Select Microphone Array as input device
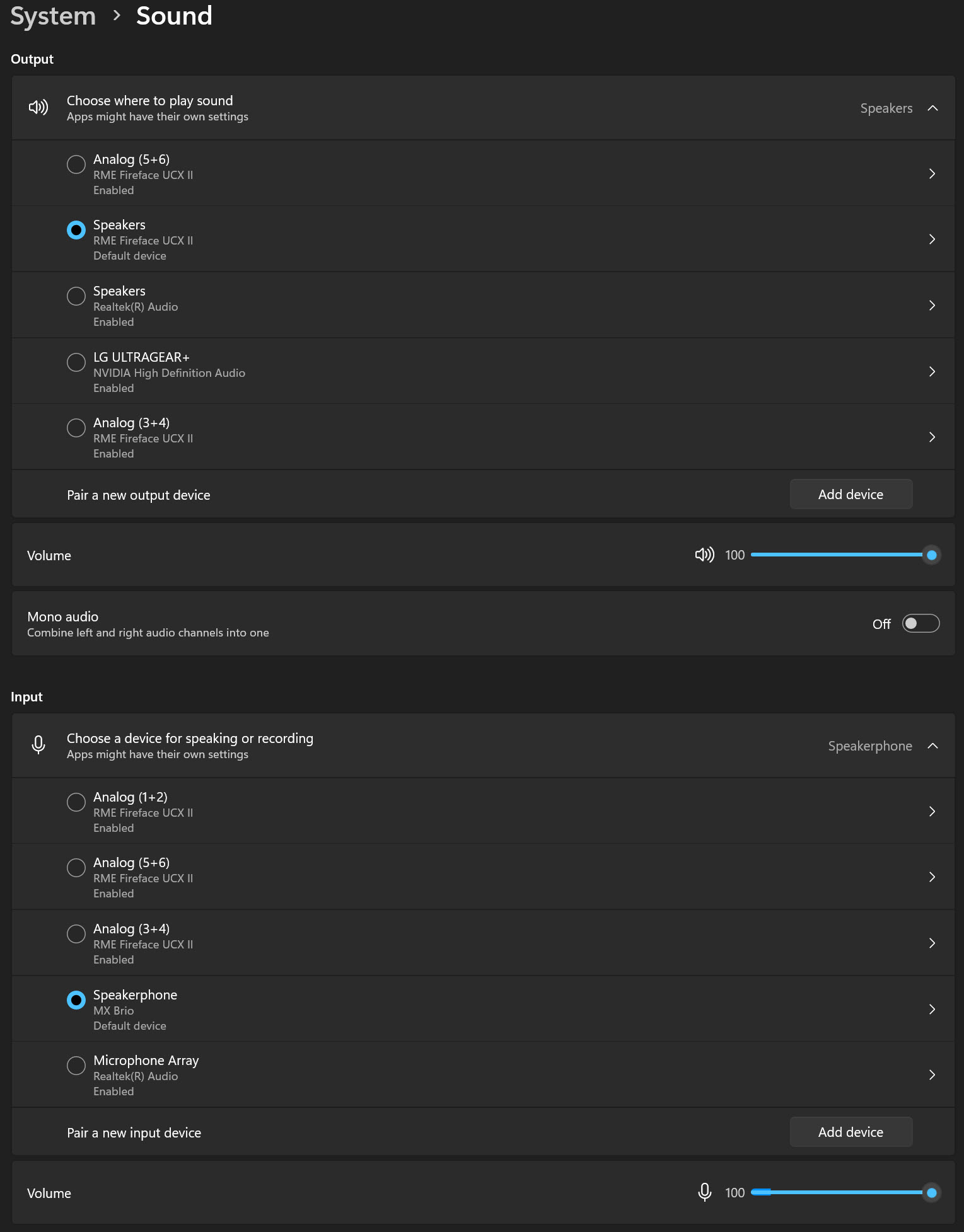The image size is (964, 1232). coord(76,1066)
